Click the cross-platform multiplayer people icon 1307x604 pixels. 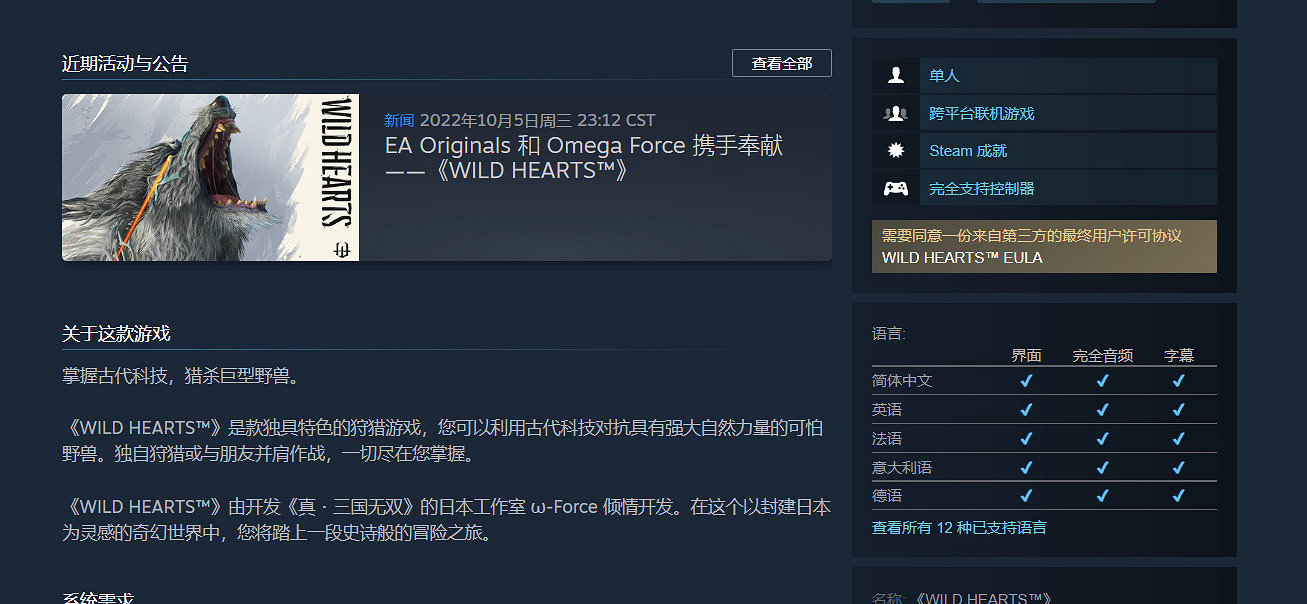pos(895,113)
